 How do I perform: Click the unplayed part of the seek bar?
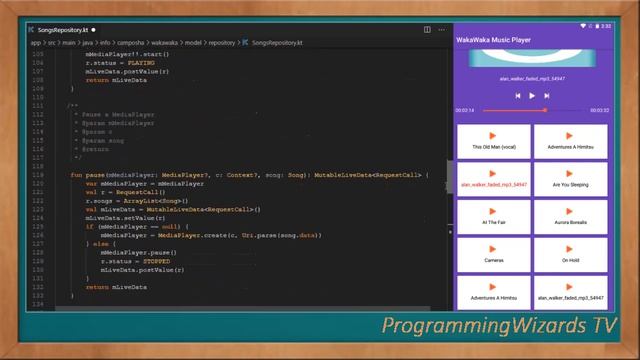566,110
